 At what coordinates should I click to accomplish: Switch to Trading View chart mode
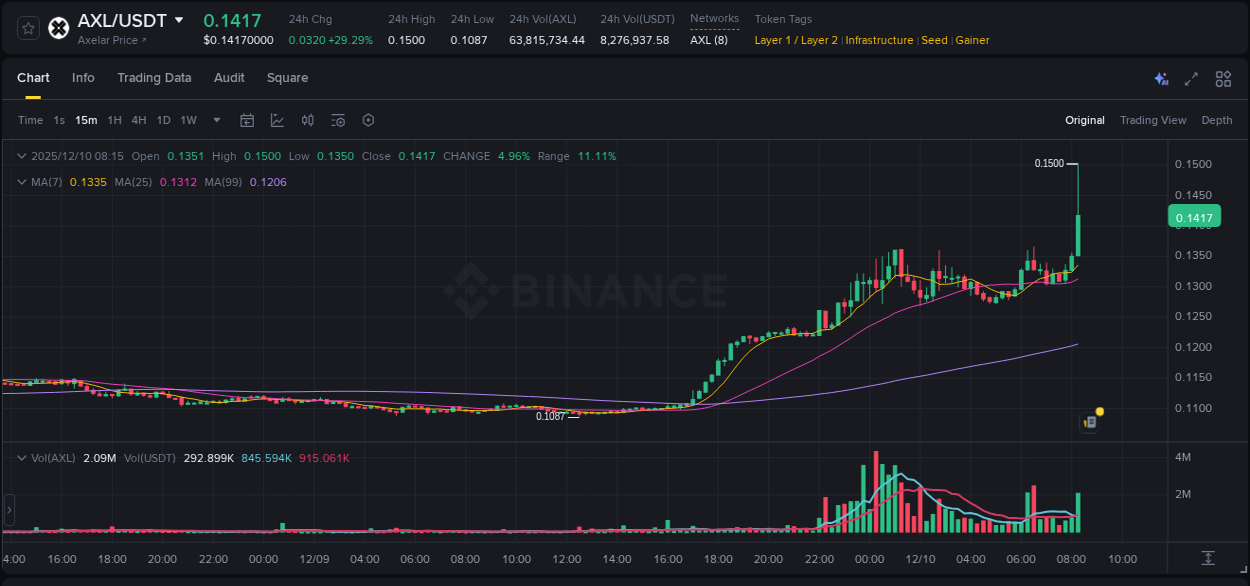[x=1153, y=120]
